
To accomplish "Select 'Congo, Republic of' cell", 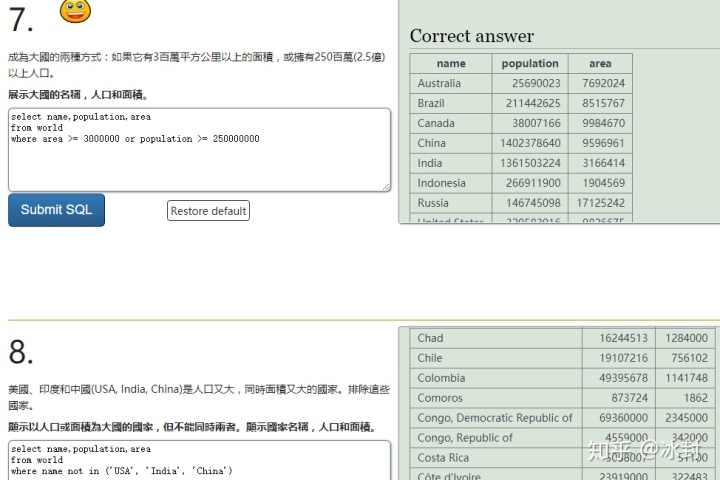I will [496, 438].
